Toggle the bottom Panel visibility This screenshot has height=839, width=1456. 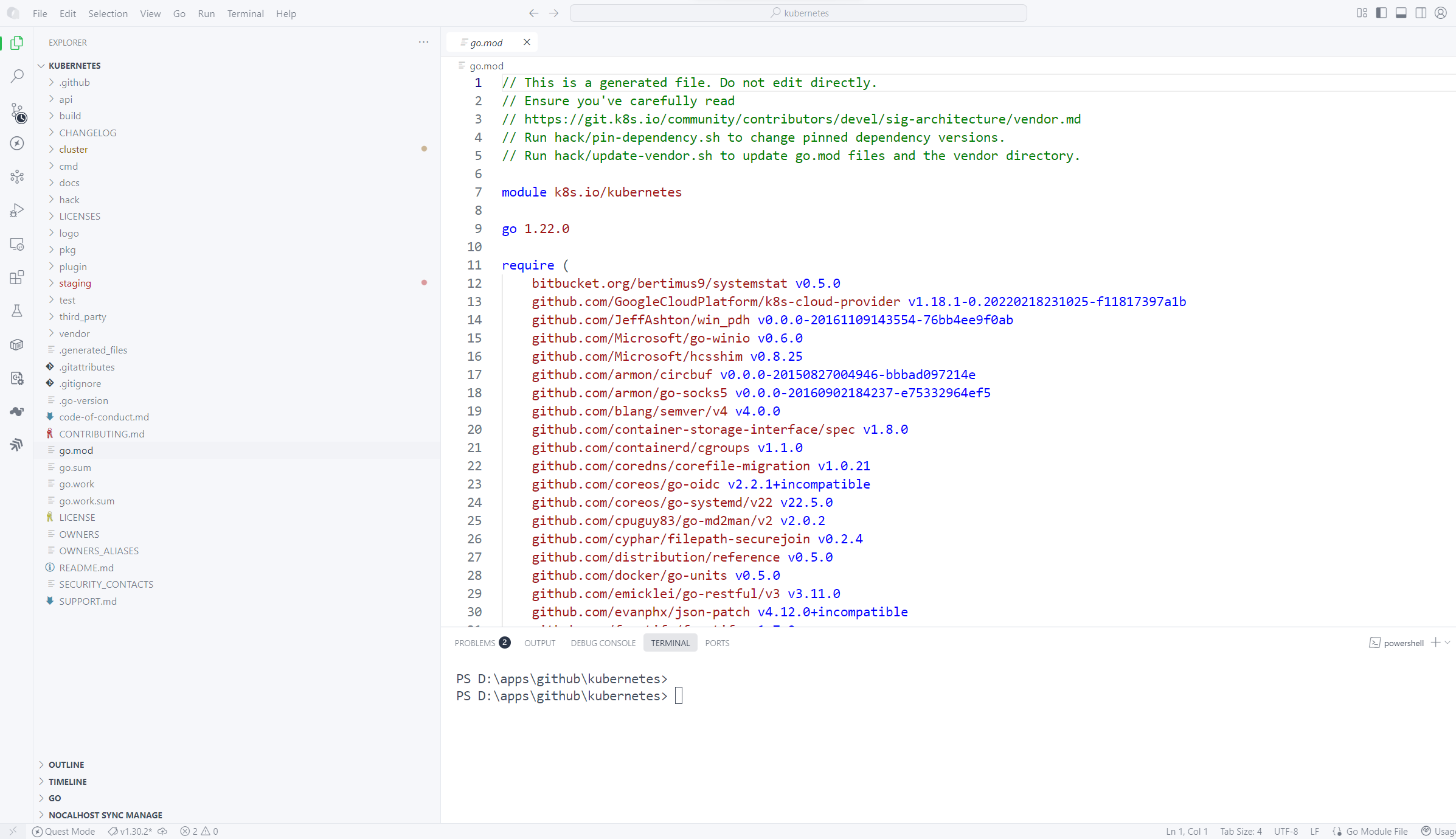click(x=1401, y=13)
